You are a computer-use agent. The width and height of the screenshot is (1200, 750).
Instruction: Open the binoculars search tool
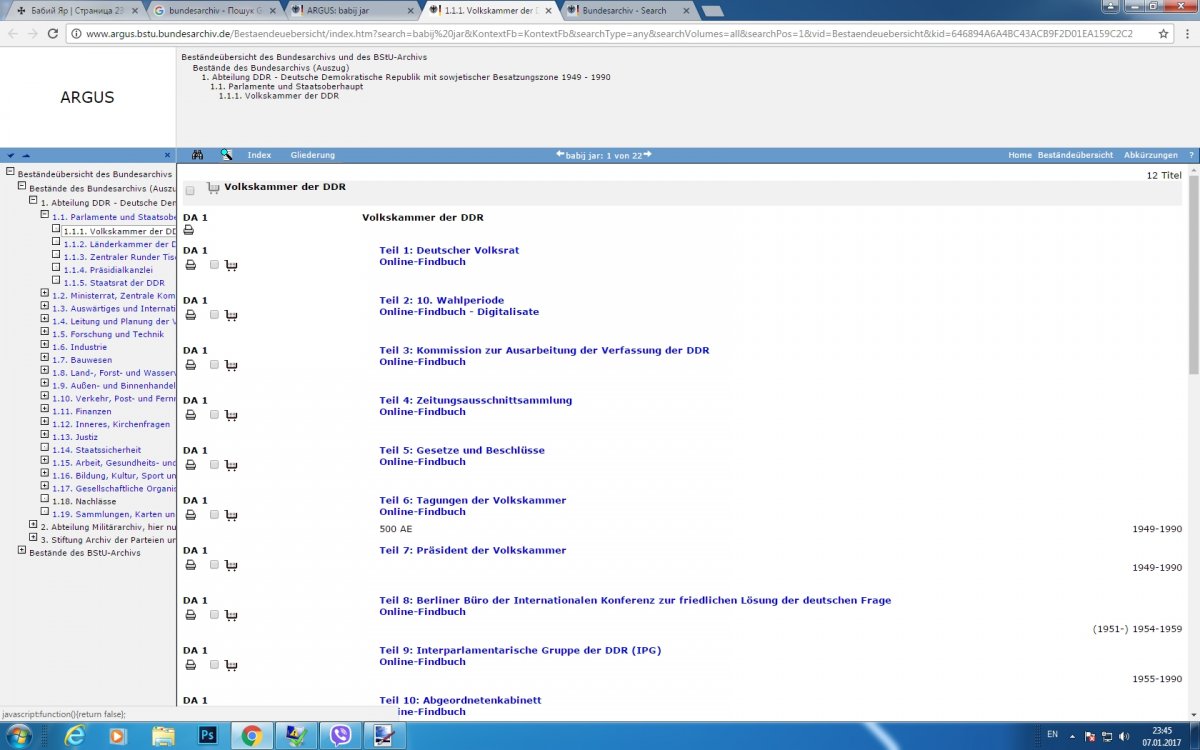click(x=197, y=155)
